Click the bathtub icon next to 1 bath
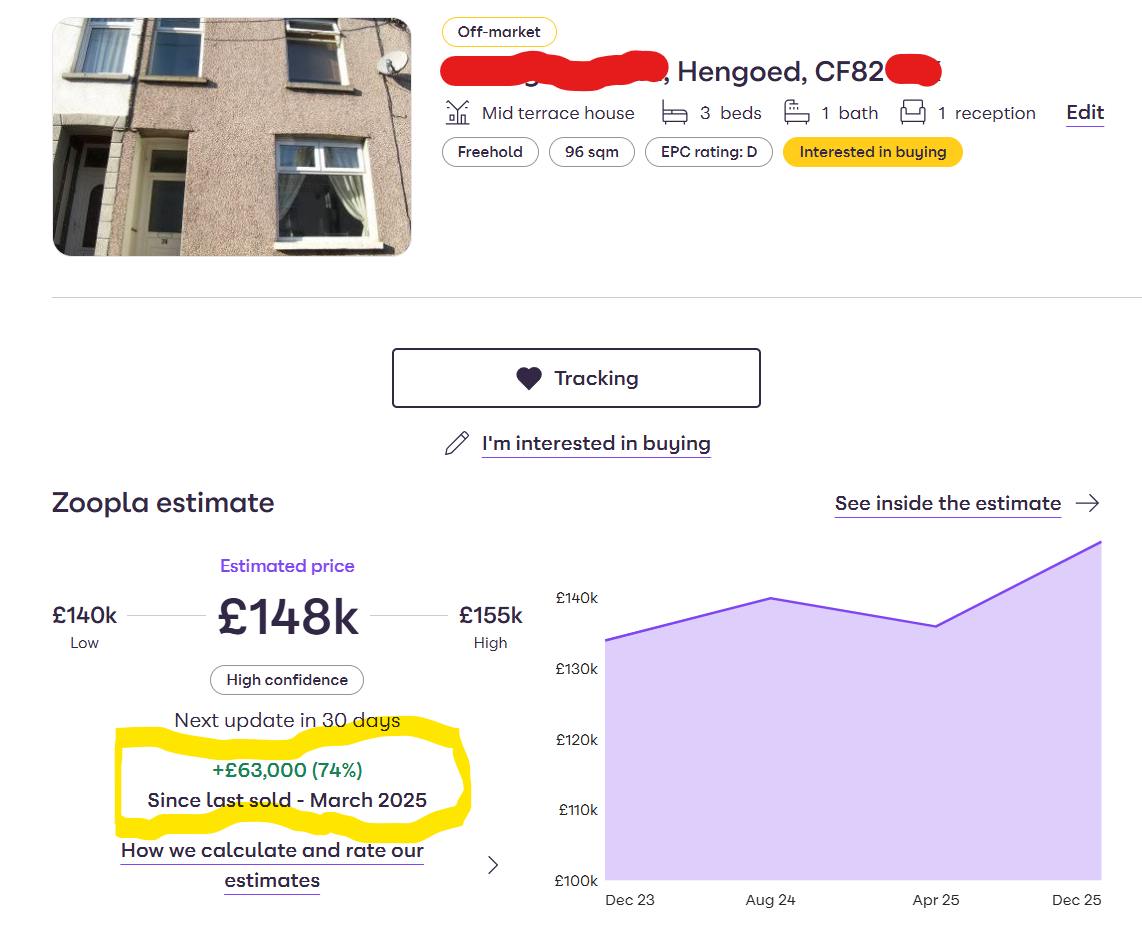The width and height of the screenshot is (1142, 927). pyautogui.click(x=797, y=113)
